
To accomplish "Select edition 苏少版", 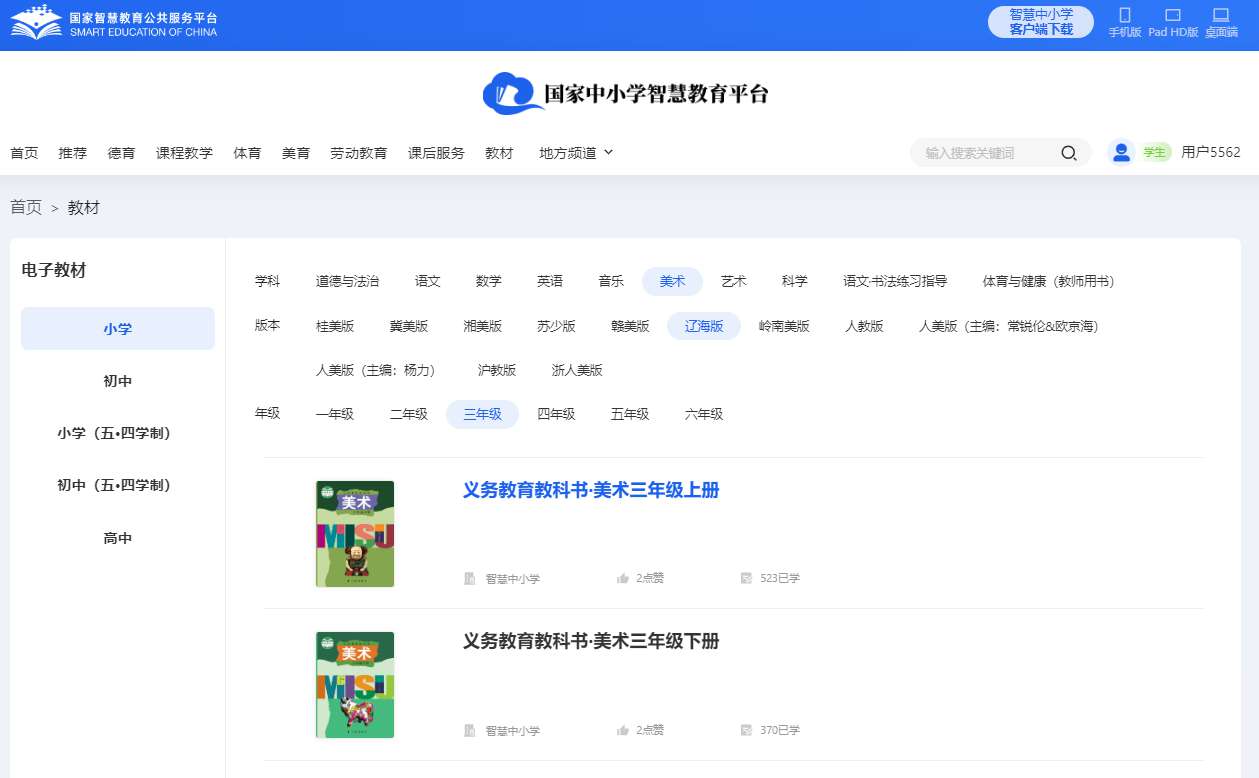I will click(x=556, y=326).
